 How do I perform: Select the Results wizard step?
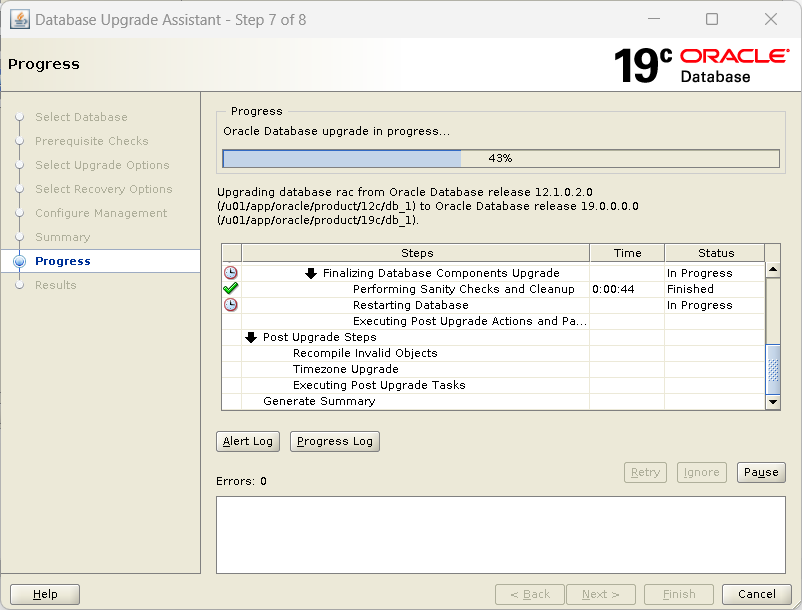click(x=56, y=285)
